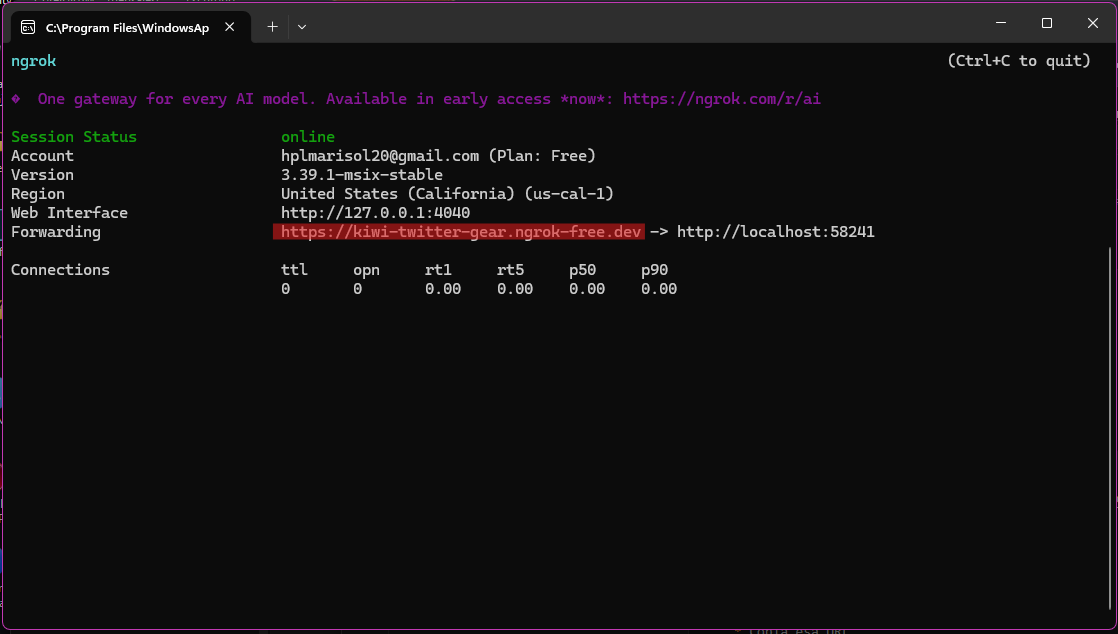
Task: Click the 0.00 value under p90
Action: [x=659, y=289]
